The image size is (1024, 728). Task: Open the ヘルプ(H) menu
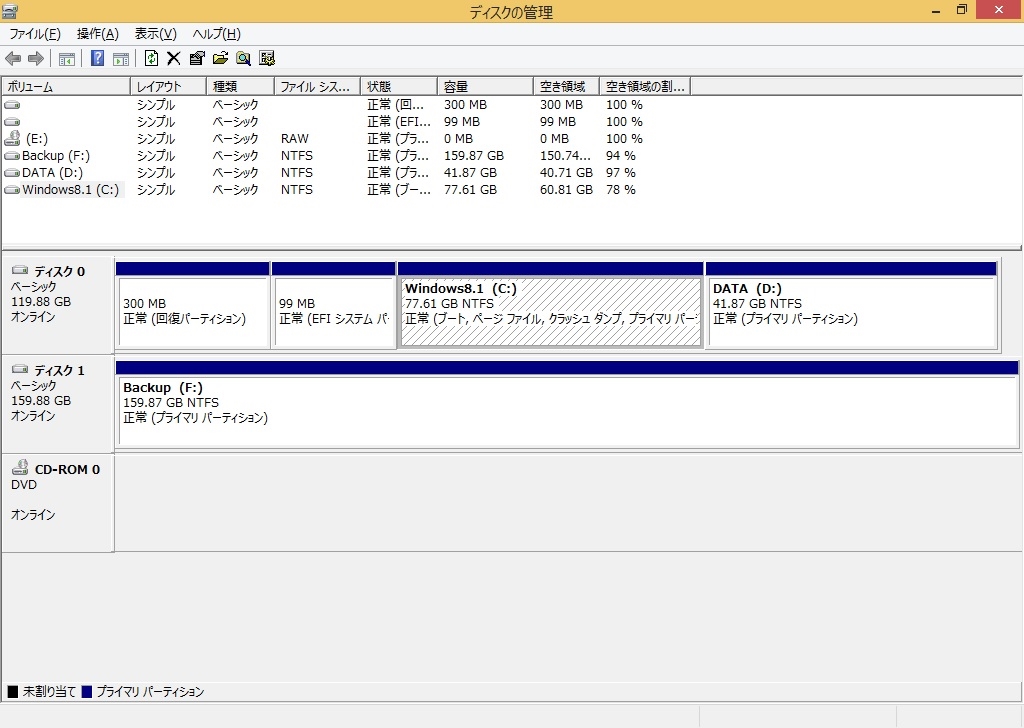216,34
